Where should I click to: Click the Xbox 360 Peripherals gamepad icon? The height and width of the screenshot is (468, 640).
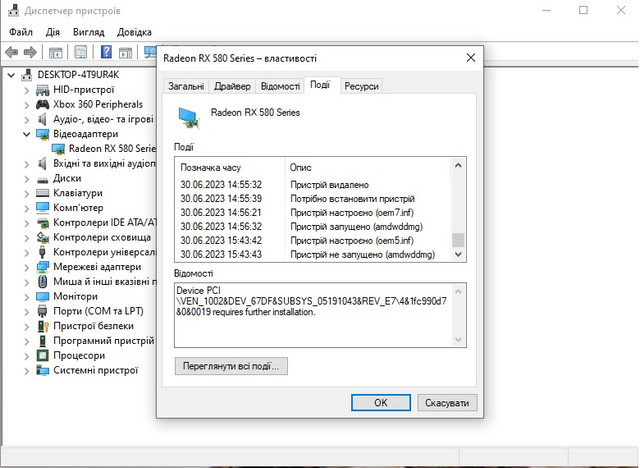(43, 104)
